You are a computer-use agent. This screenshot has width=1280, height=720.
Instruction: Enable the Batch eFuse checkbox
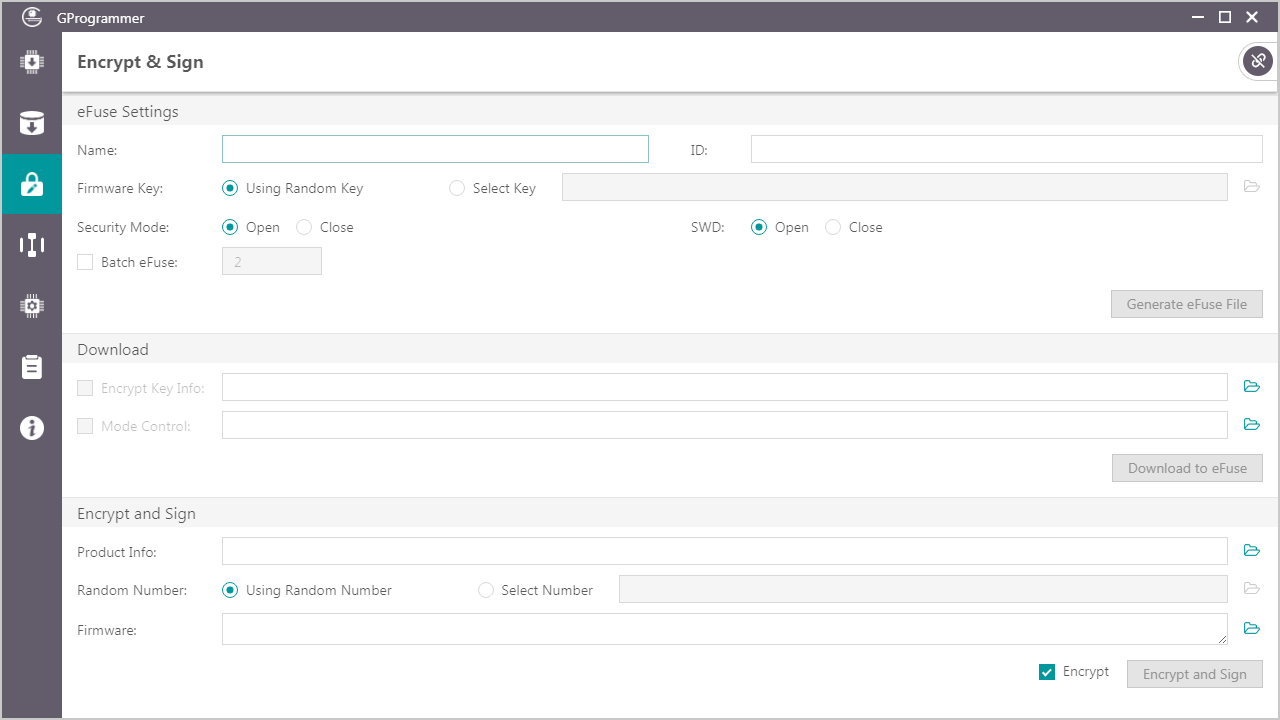tap(86, 262)
